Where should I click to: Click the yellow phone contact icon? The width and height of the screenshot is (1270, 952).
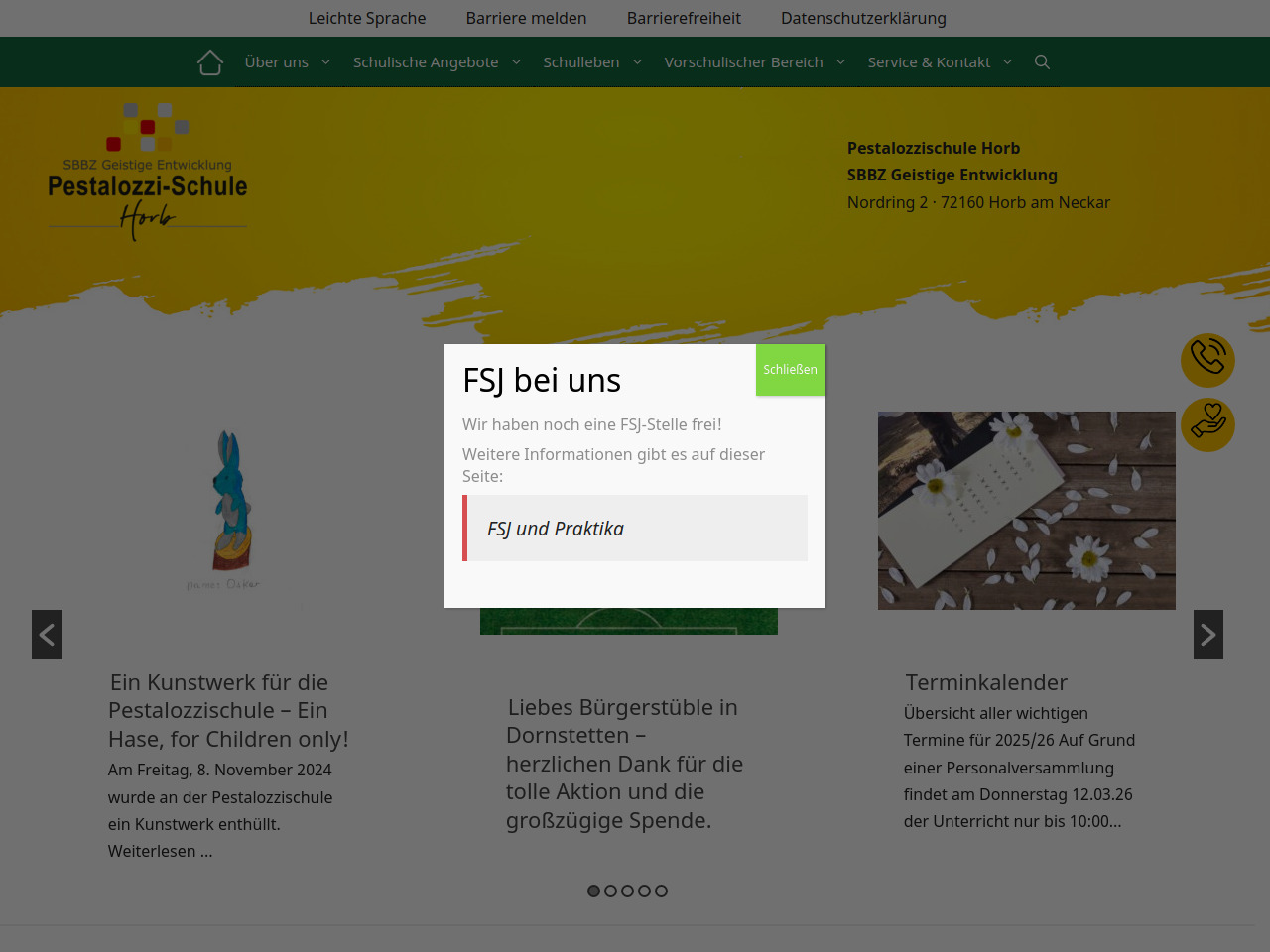(1207, 359)
